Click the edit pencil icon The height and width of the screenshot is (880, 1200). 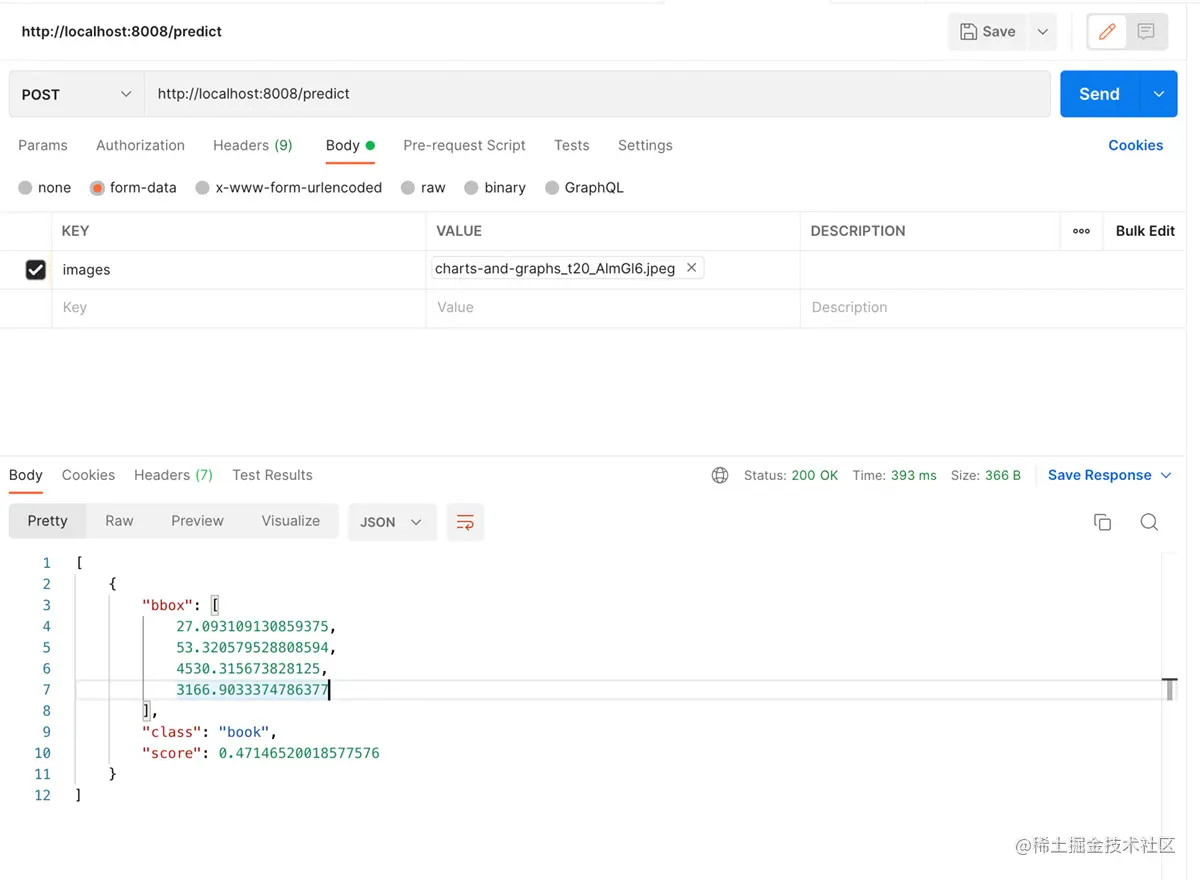point(1107,32)
